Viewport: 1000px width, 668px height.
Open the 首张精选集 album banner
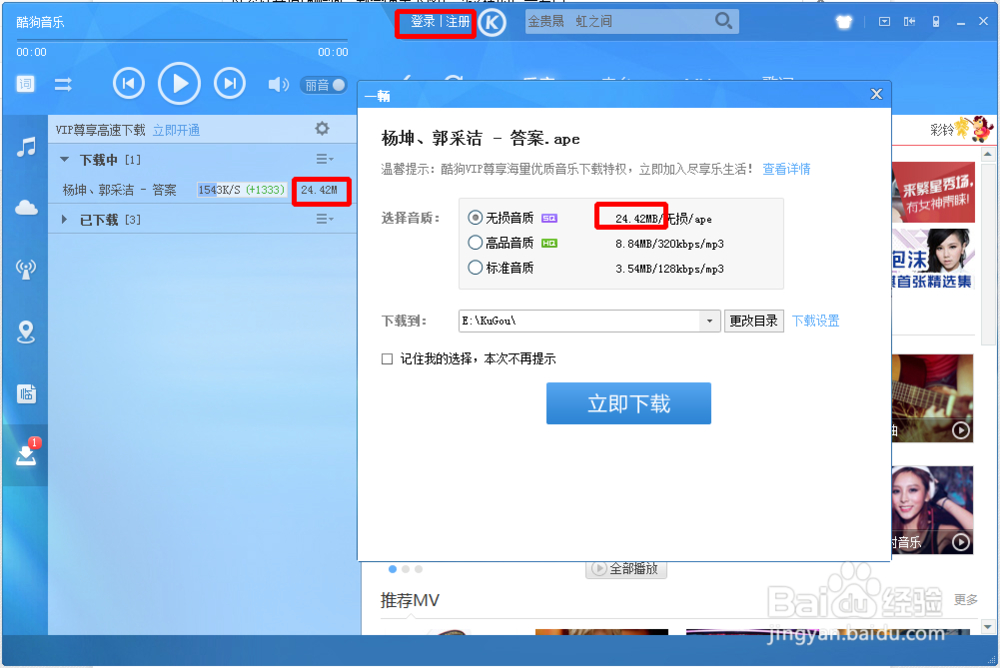click(933, 260)
